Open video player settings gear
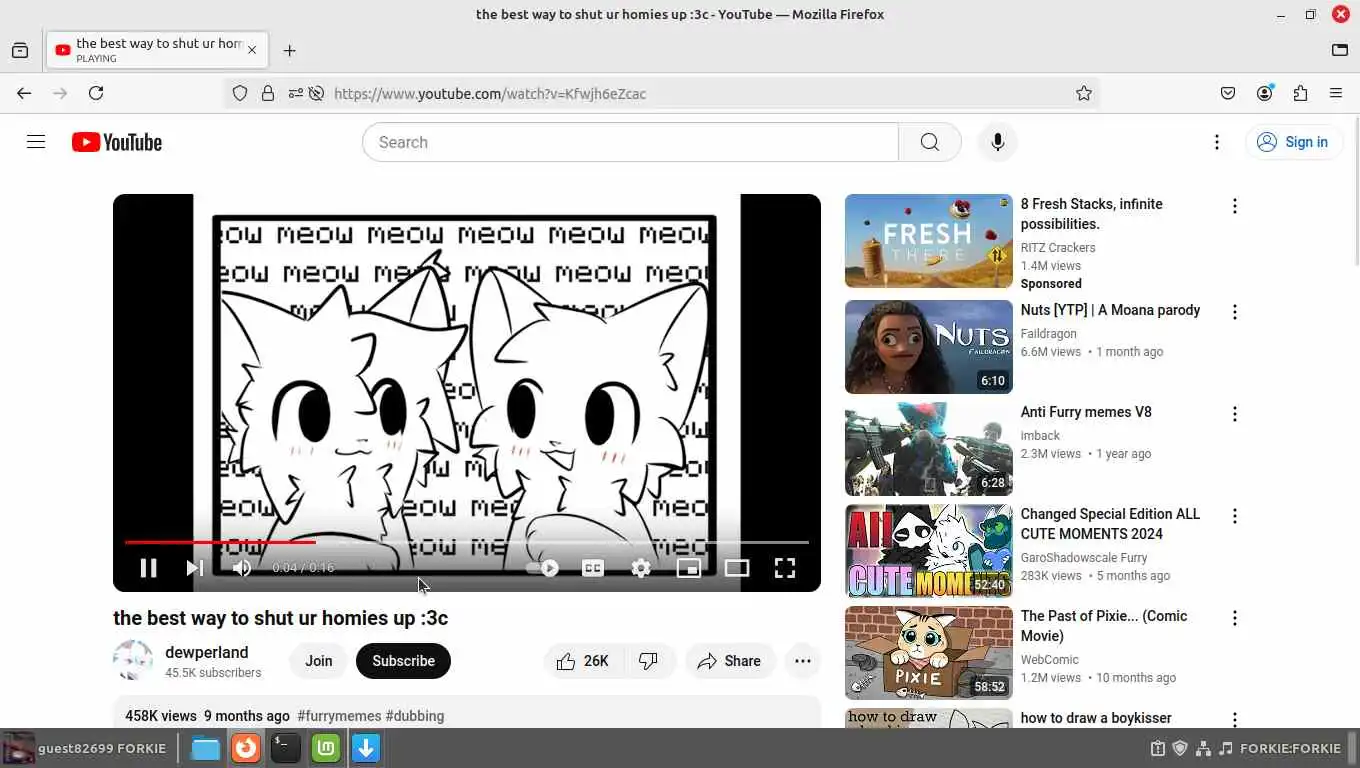Viewport: 1360px width, 768px height. (x=641, y=568)
